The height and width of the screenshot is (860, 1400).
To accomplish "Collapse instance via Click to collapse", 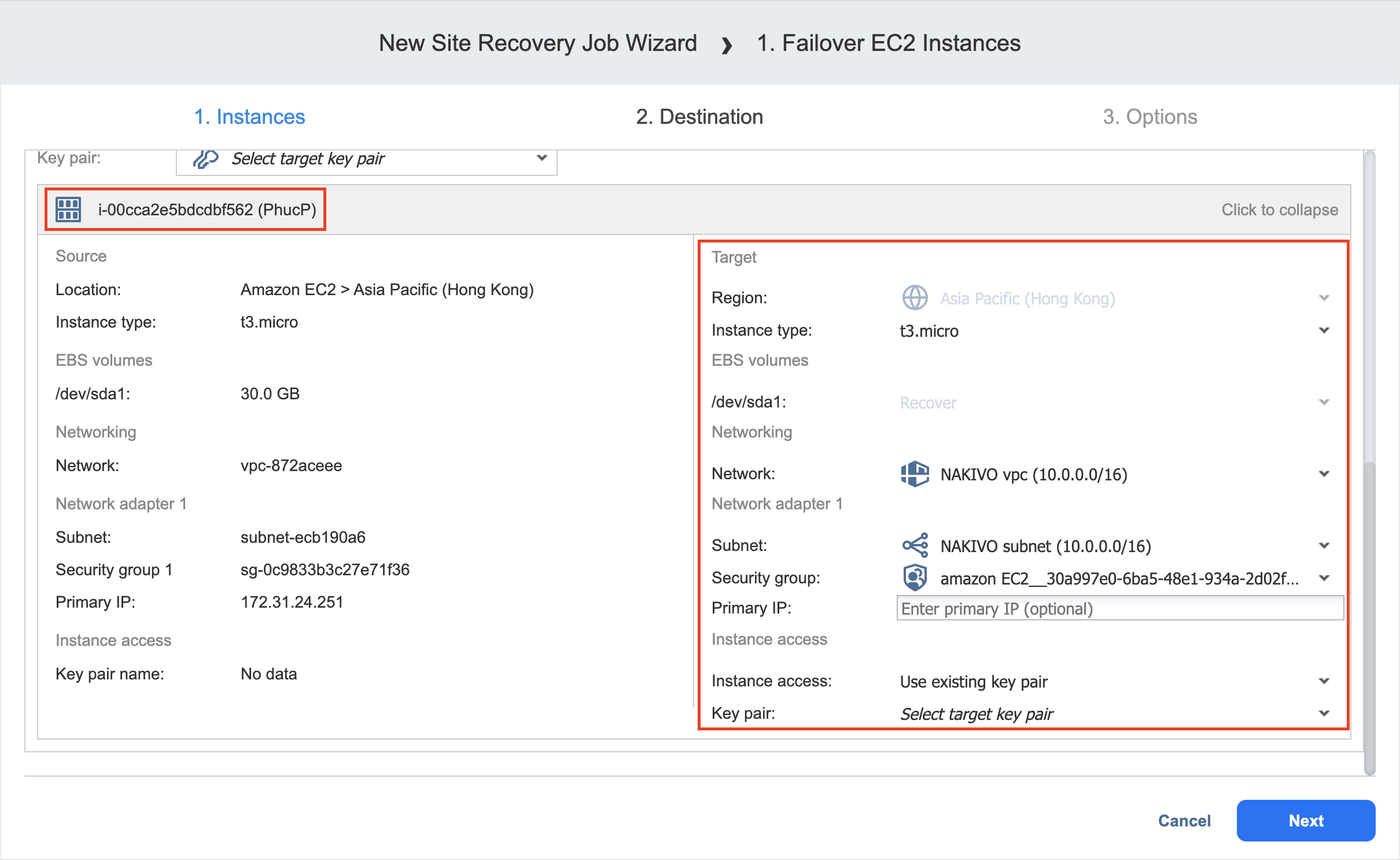I will (1279, 210).
